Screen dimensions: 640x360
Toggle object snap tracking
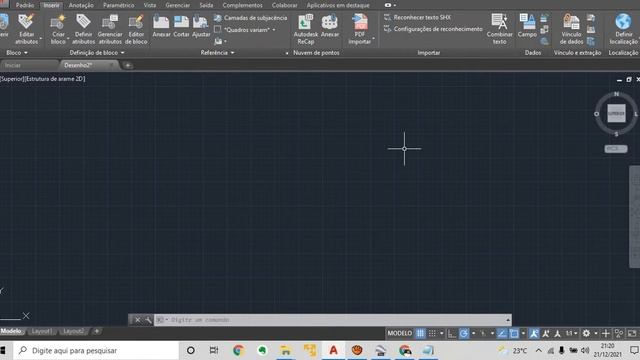pos(502,333)
